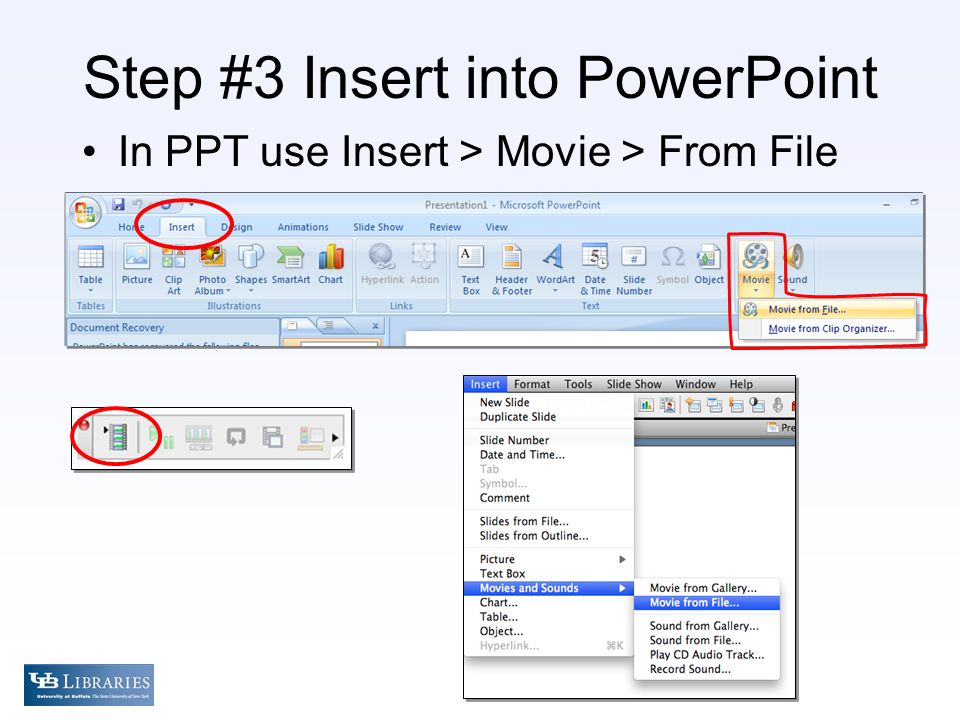Choose Movie from File in dropdown
The image size is (960, 720).
(x=827, y=310)
